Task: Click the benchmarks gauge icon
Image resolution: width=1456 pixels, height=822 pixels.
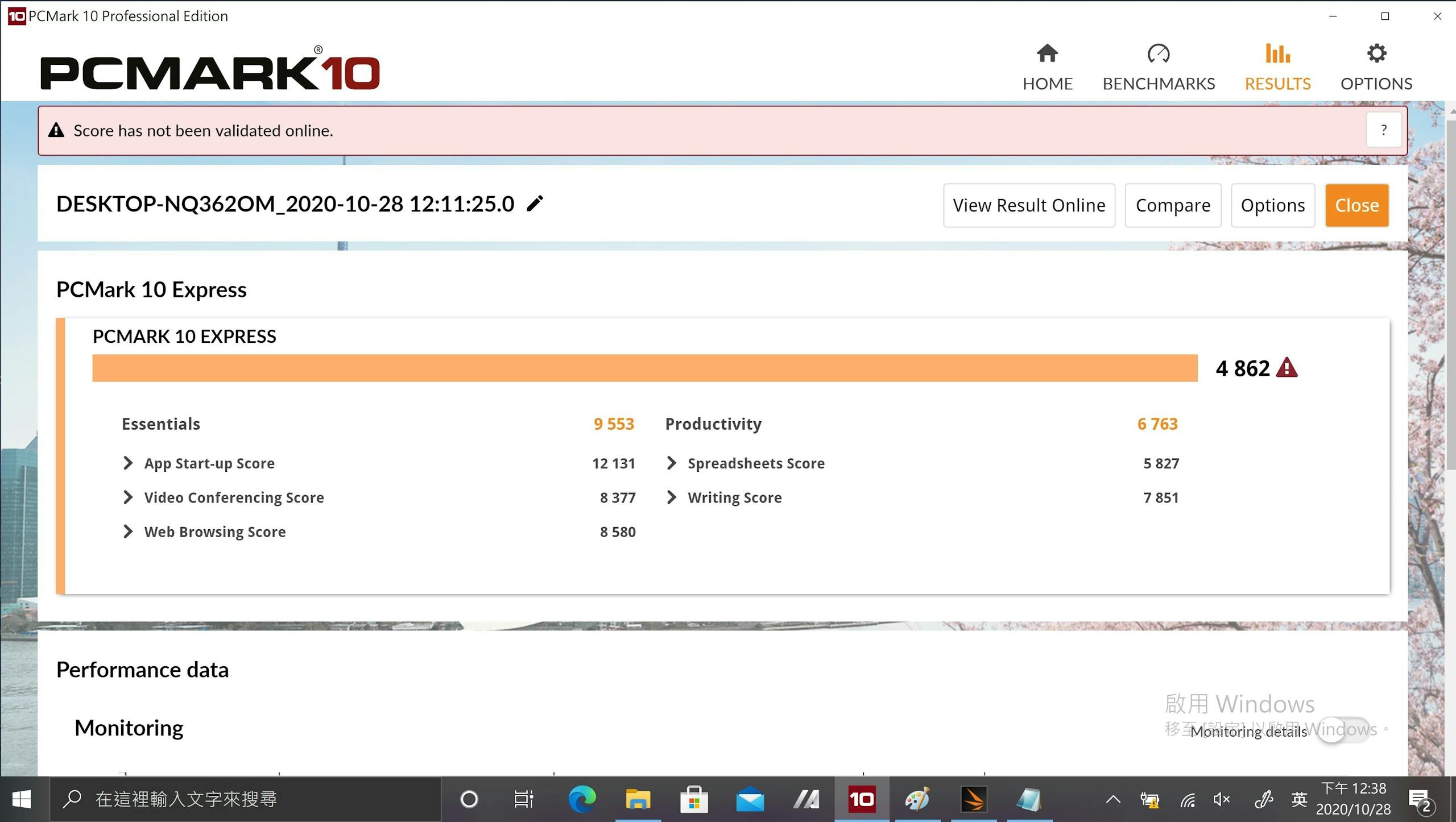Action: [x=1159, y=53]
